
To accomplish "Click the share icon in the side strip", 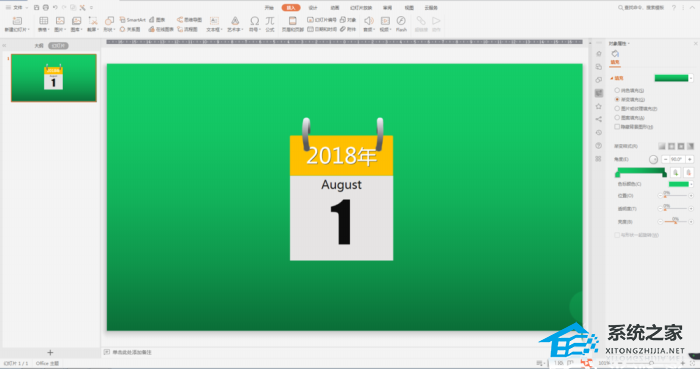I will point(599,119).
